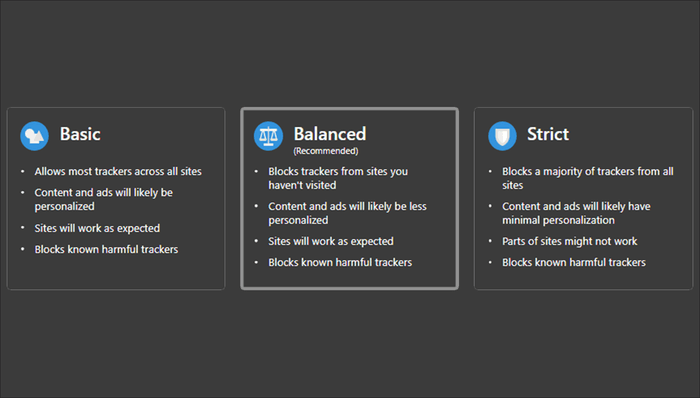The image size is (700, 398).
Task: Select the Basic tracking prevention card
Action: [x=116, y=199]
